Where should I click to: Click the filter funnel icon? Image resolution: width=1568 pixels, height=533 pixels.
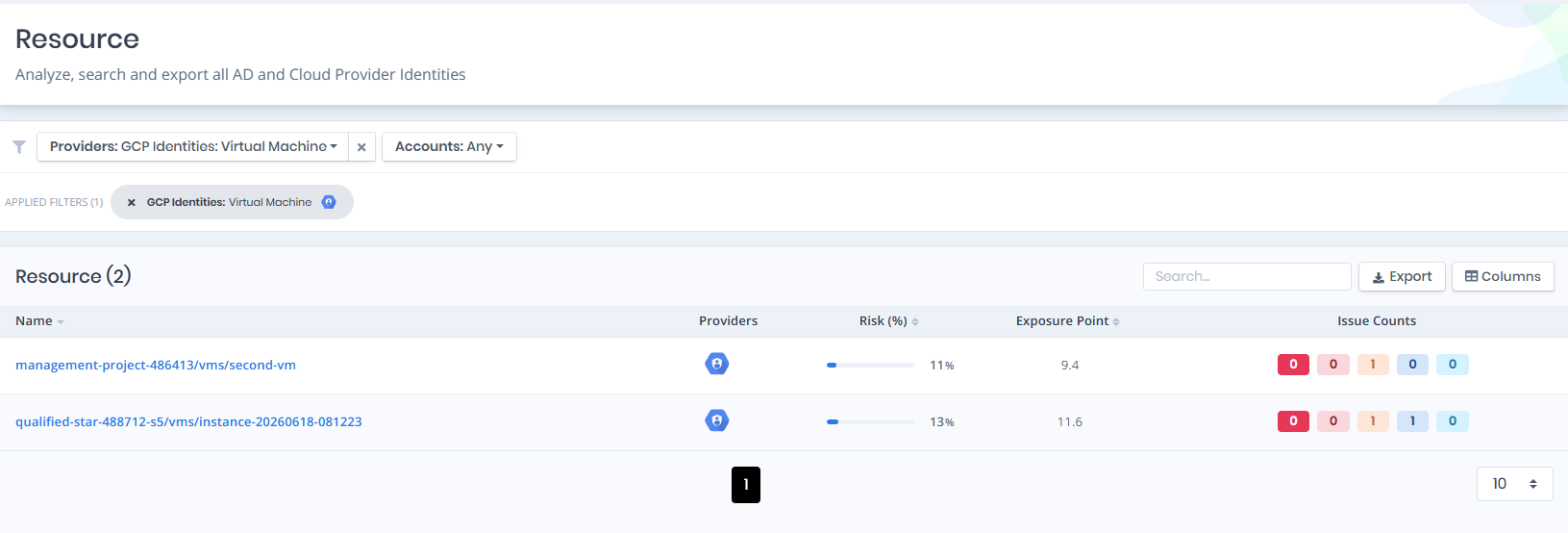(x=19, y=147)
